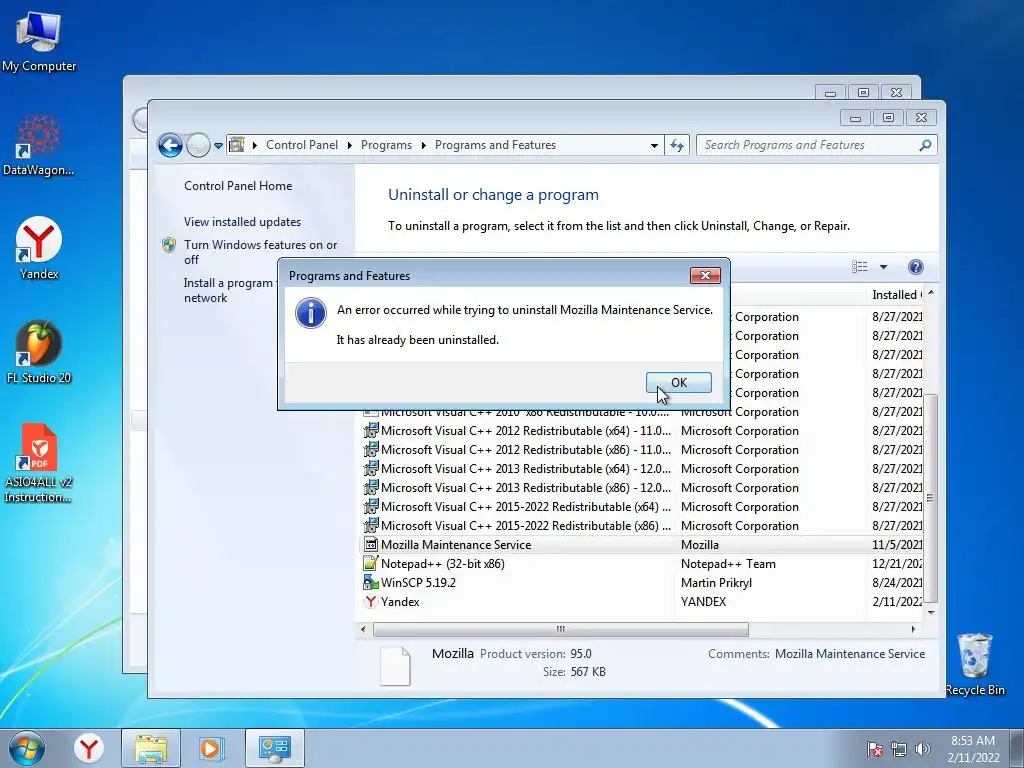
Task: Click the vertical scrollbar thumb of the list
Action: [x=931, y=498]
